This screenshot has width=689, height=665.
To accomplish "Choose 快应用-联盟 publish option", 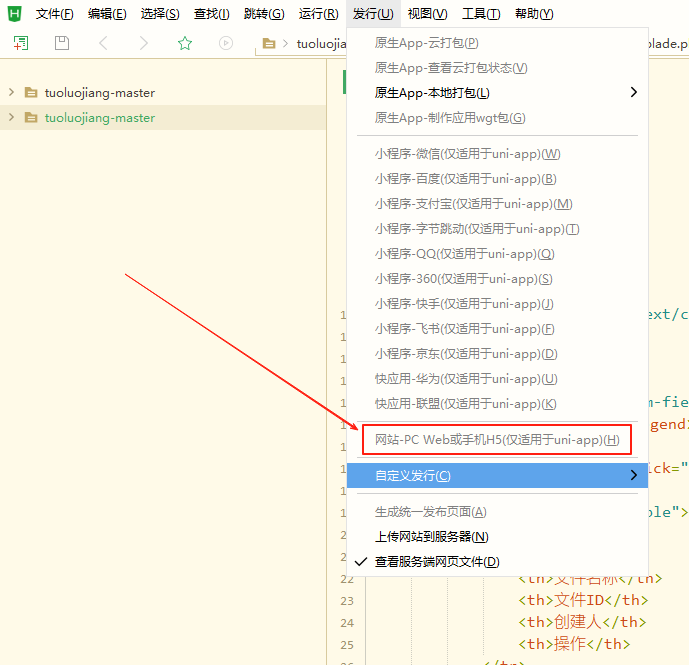I will pos(497,404).
